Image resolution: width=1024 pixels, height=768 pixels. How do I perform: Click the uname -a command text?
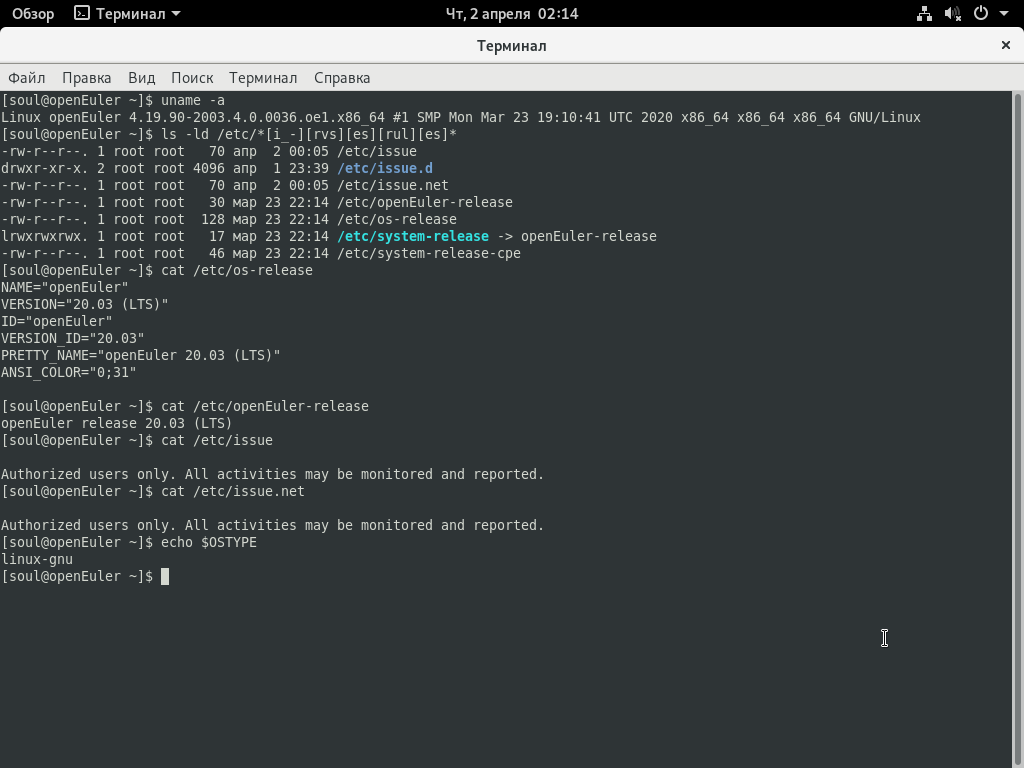pyautogui.click(x=193, y=101)
